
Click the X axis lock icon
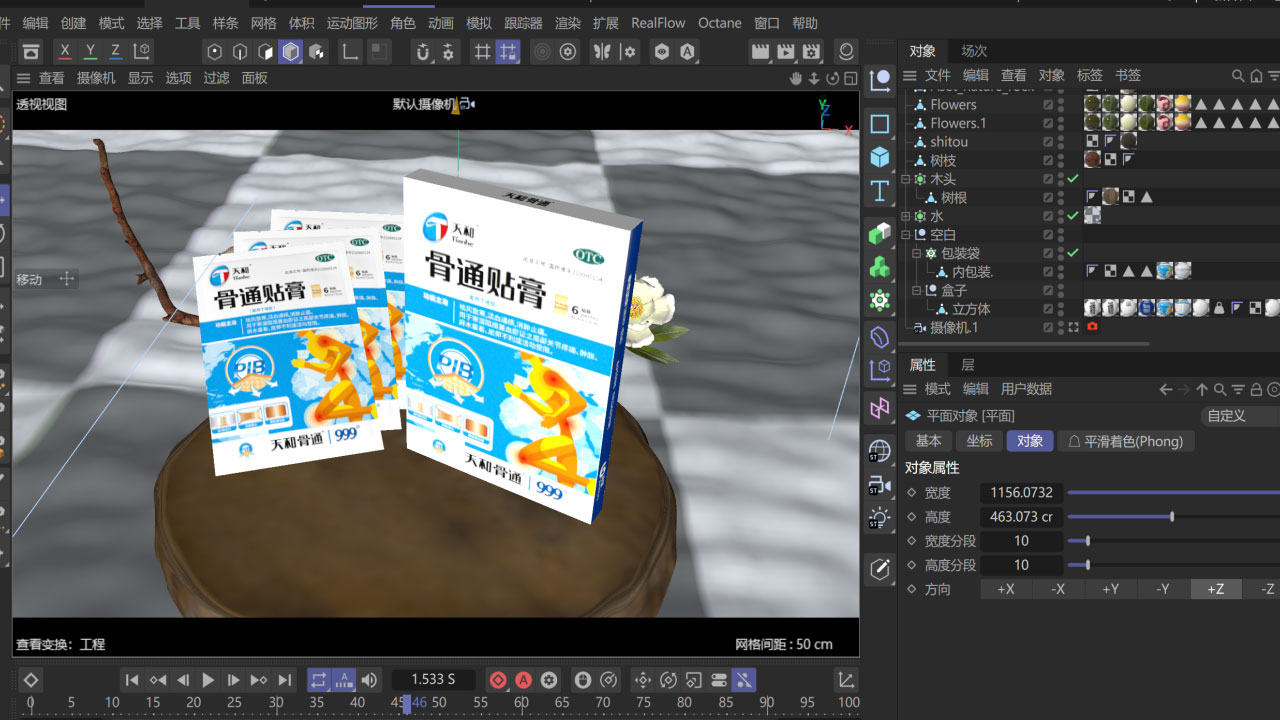pyautogui.click(x=65, y=51)
